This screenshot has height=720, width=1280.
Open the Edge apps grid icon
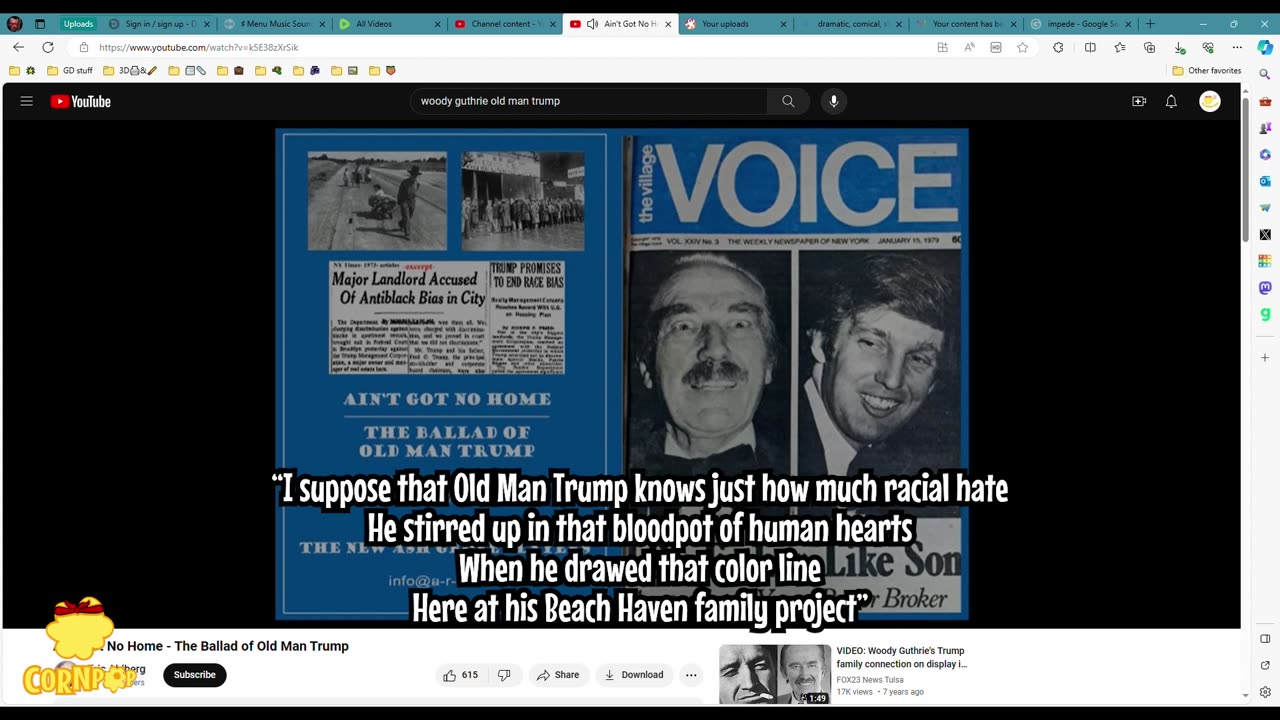942,47
